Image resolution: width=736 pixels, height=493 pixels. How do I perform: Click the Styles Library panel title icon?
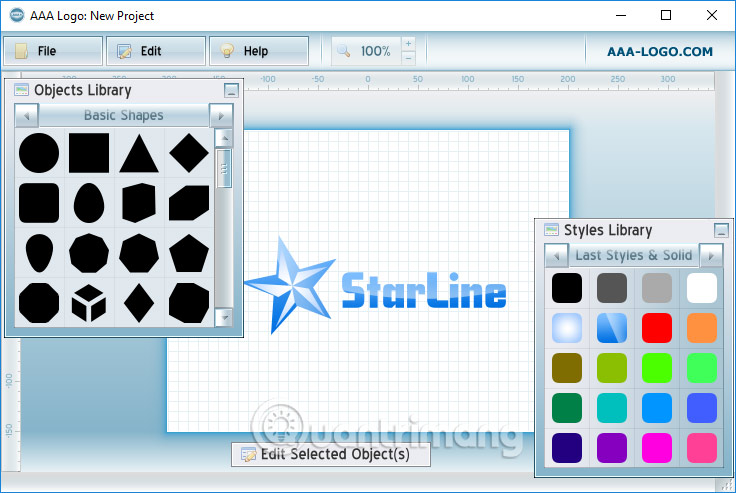click(551, 230)
